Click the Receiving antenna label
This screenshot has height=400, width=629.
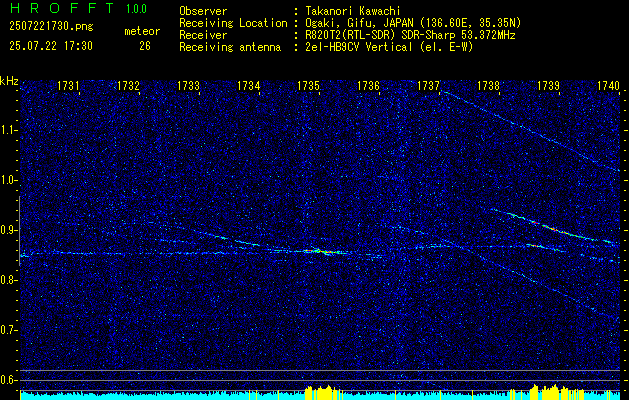230,47
